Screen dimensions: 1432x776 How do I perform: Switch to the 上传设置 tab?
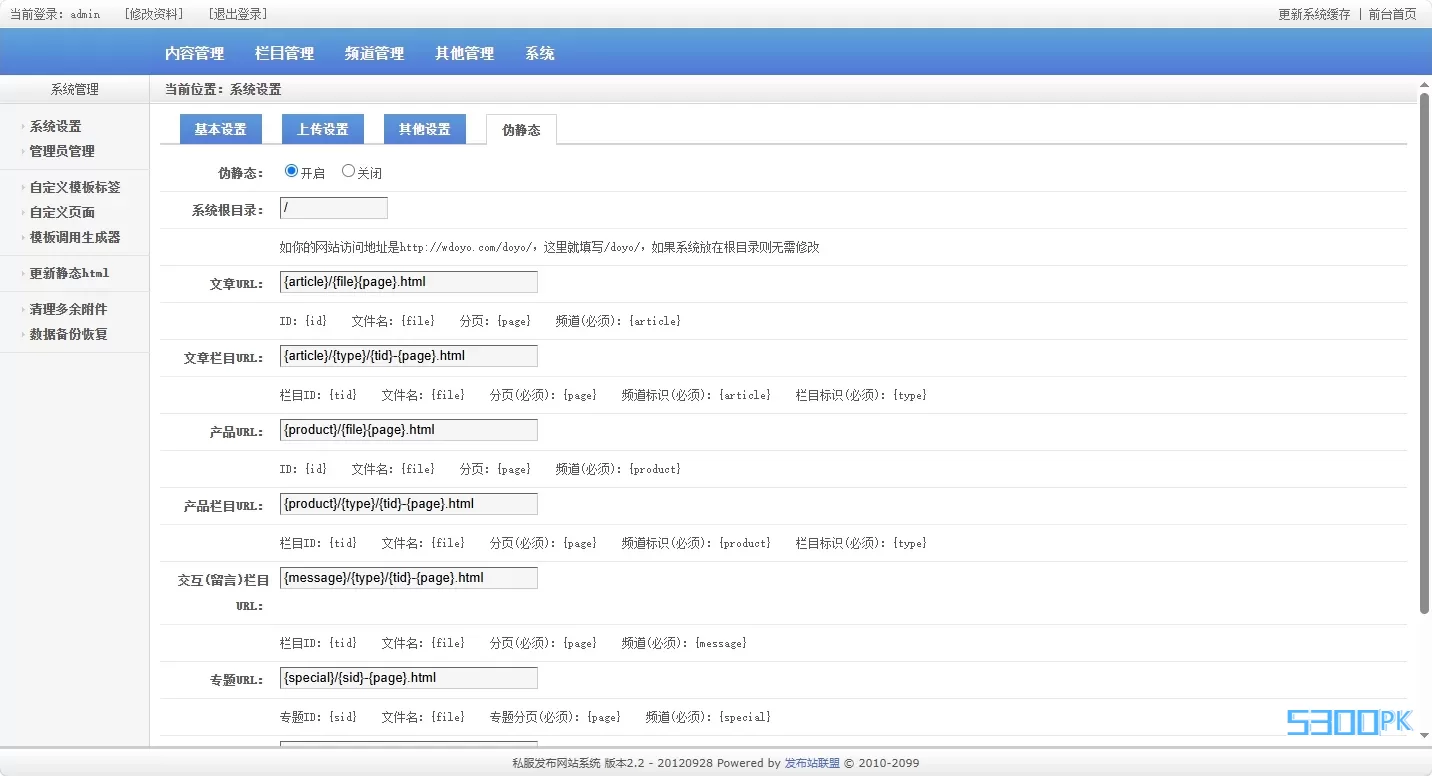point(323,129)
